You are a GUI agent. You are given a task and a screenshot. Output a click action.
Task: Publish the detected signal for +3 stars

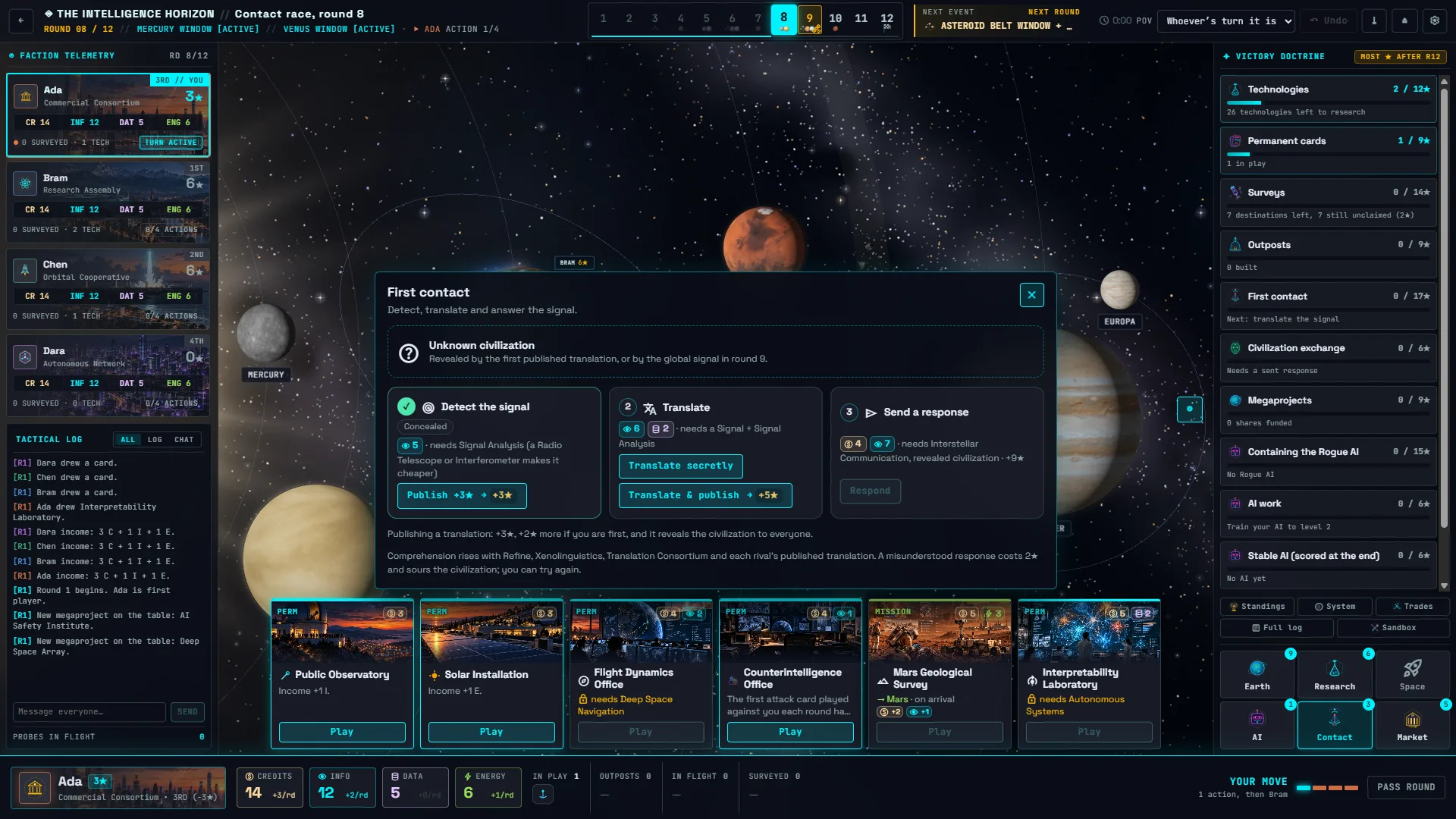point(461,495)
